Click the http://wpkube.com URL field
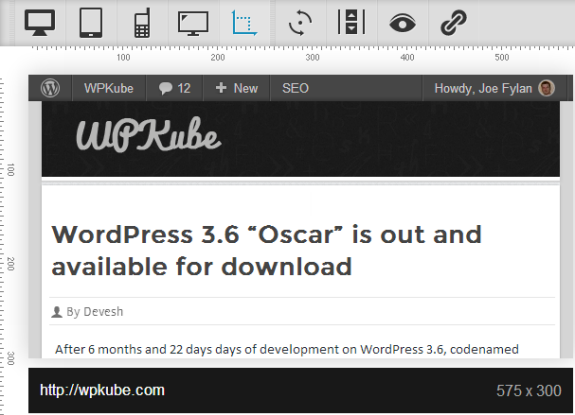The image size is (575, 415). (x=102, y=390)
